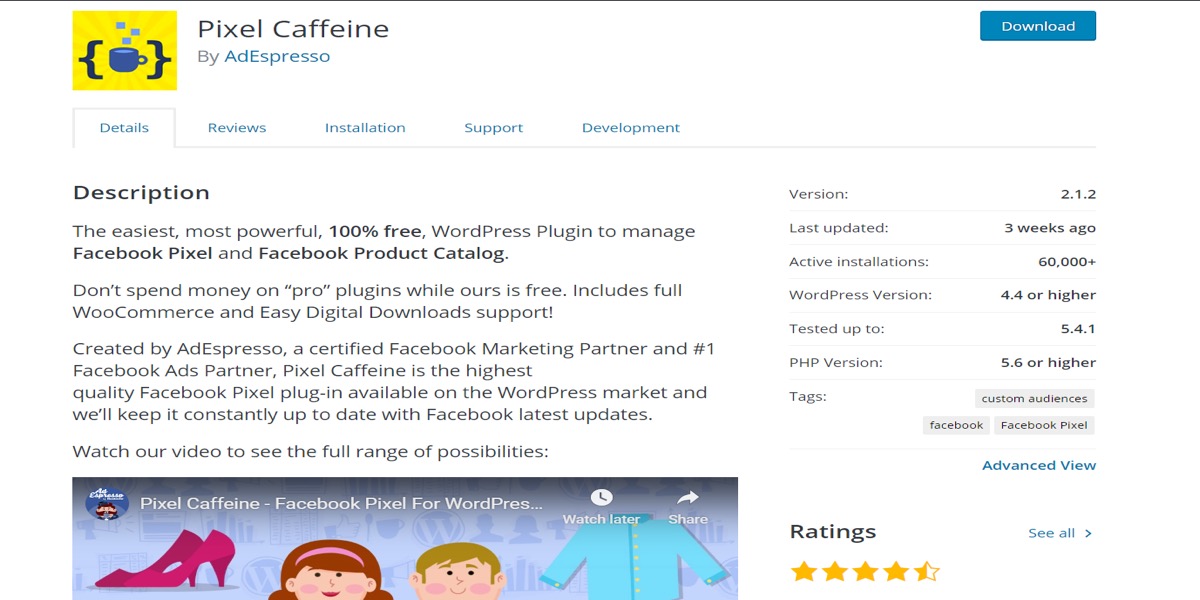Select the Facebook Pixel tag

1043,425
